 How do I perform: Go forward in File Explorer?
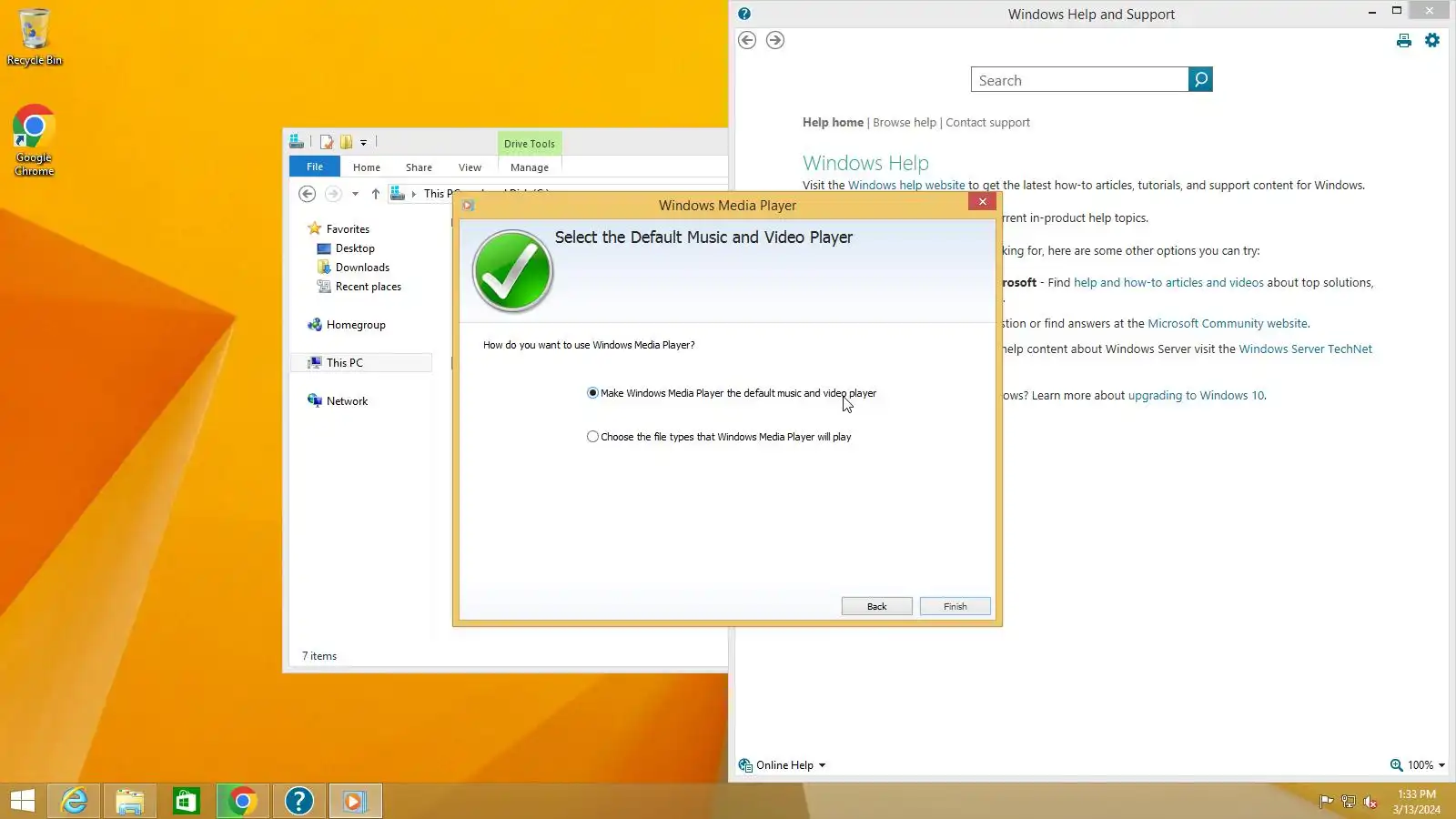click(333, 194)
